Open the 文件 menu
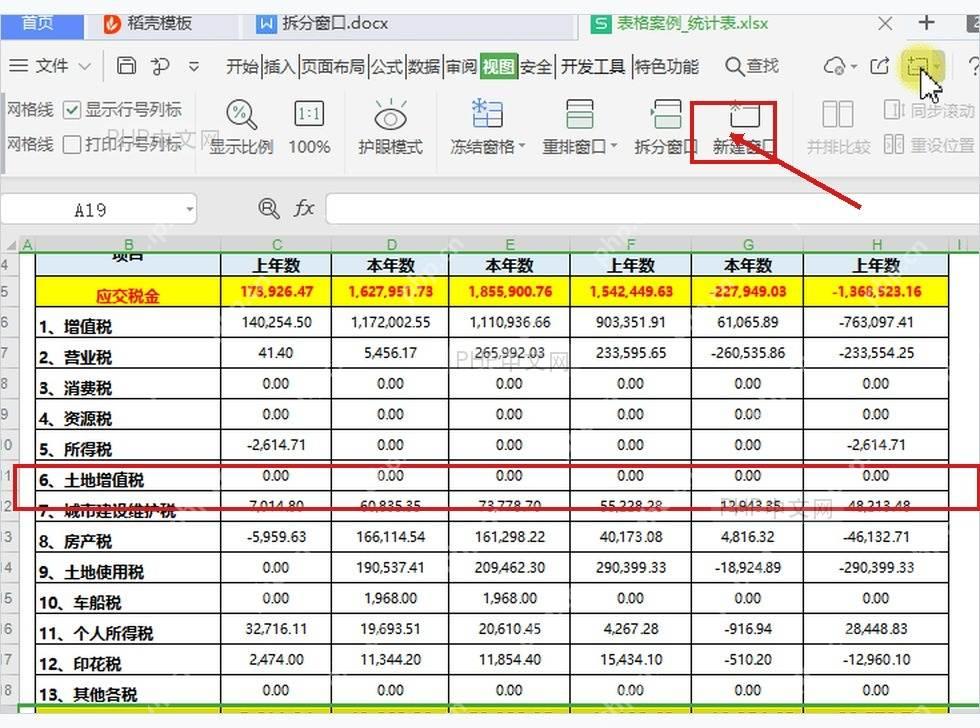This screenshot has height=728, width=980. (x=50, y=66)
